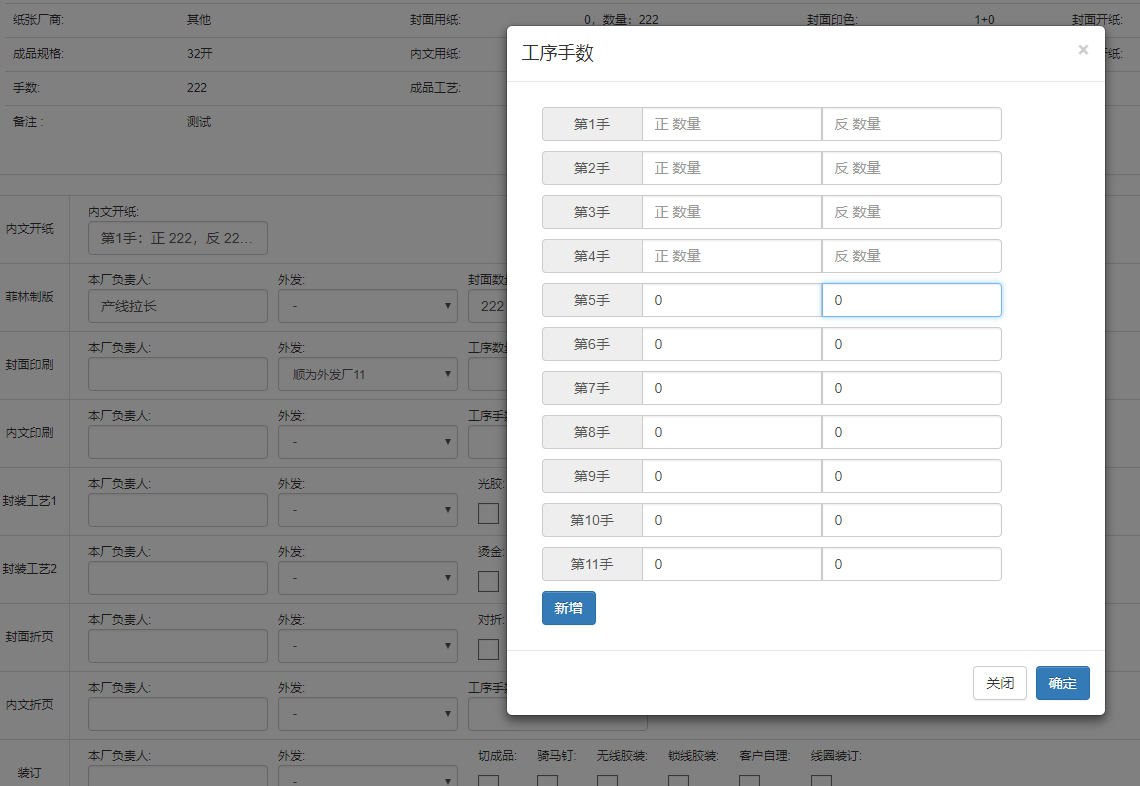Viewport: 1140px width, 786px height.
Task: Select the 第11手 反 quantity input
Action: tap(912, 564)
